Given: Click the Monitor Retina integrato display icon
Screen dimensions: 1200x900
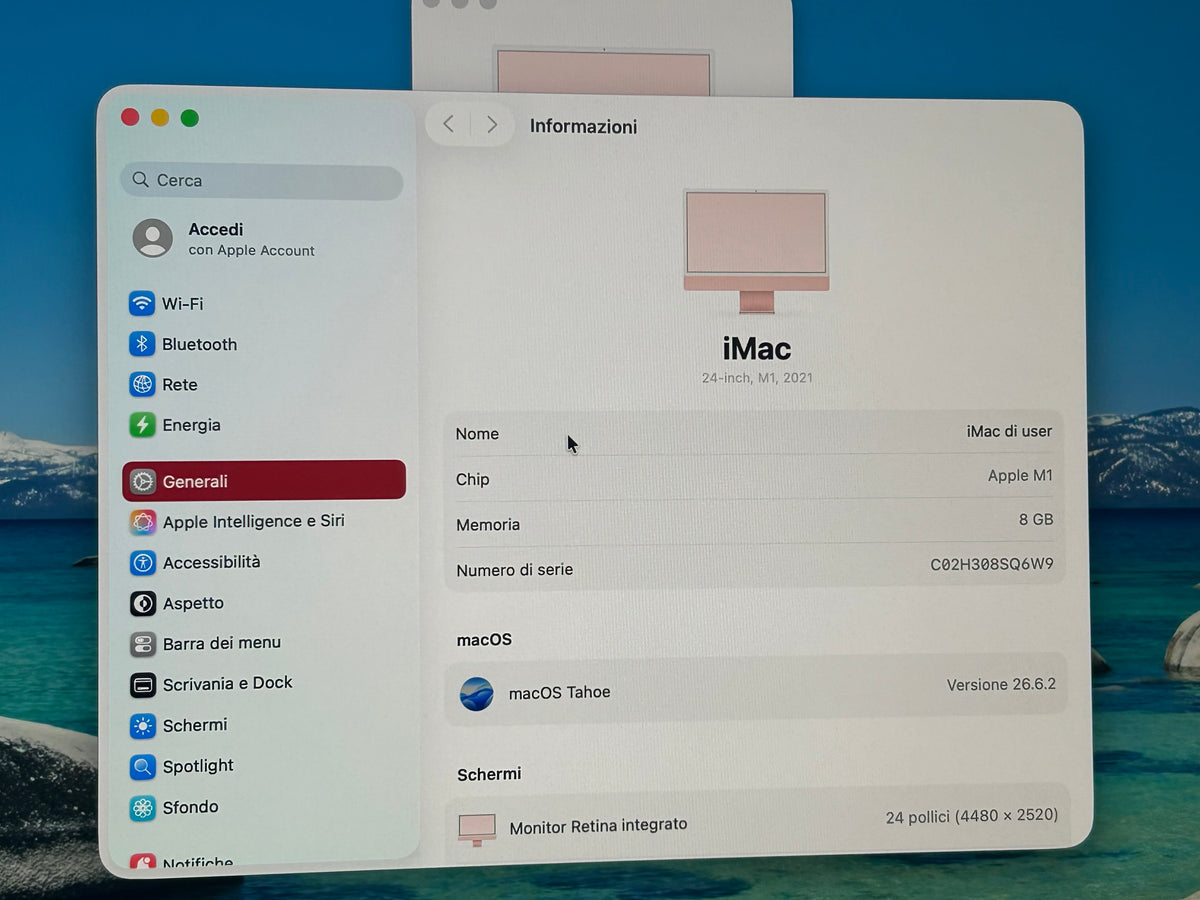Looking at the screenshot, I should 477,829.
